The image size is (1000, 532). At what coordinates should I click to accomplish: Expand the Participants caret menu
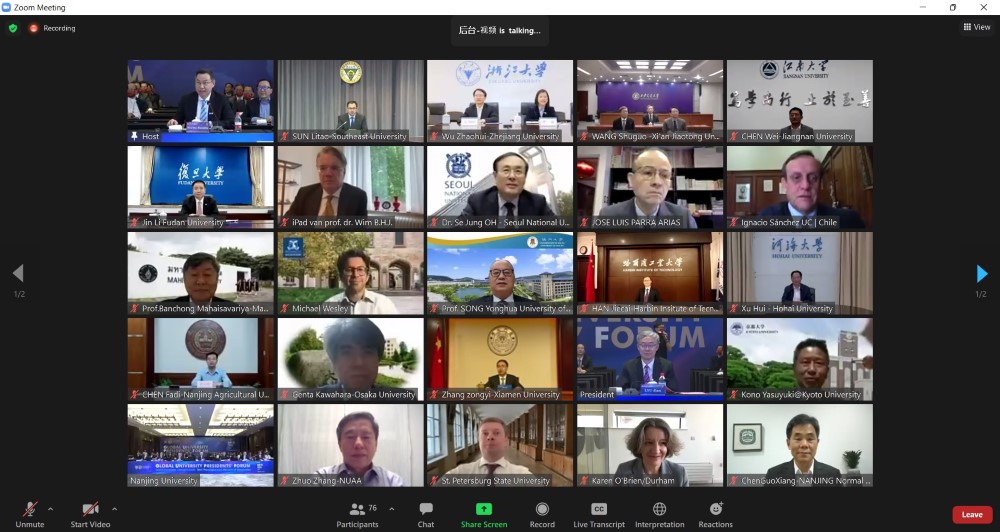click(x=391, y=508)
